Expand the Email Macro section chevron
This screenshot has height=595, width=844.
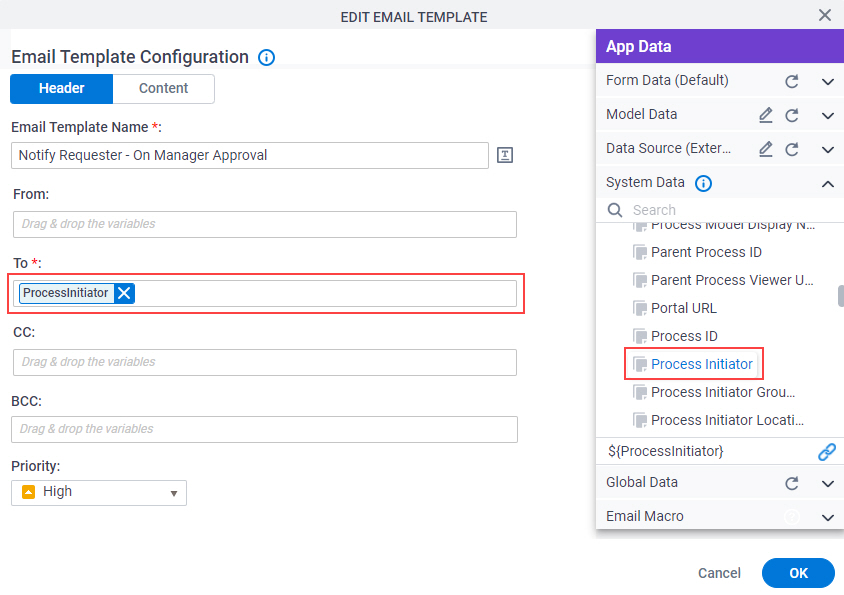(x=828, y=518)
